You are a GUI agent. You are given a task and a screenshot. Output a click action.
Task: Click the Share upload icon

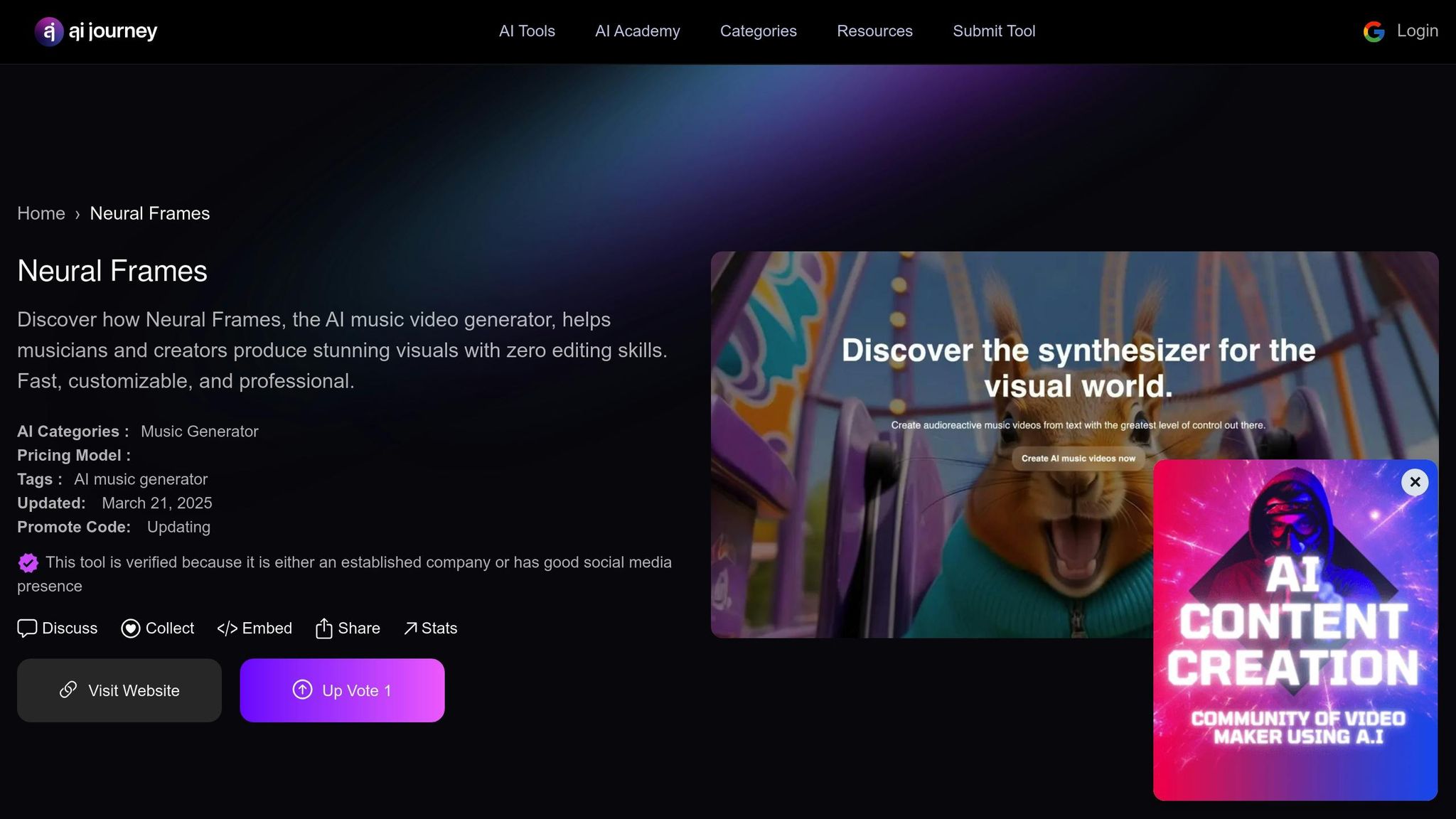coord(323,628)
